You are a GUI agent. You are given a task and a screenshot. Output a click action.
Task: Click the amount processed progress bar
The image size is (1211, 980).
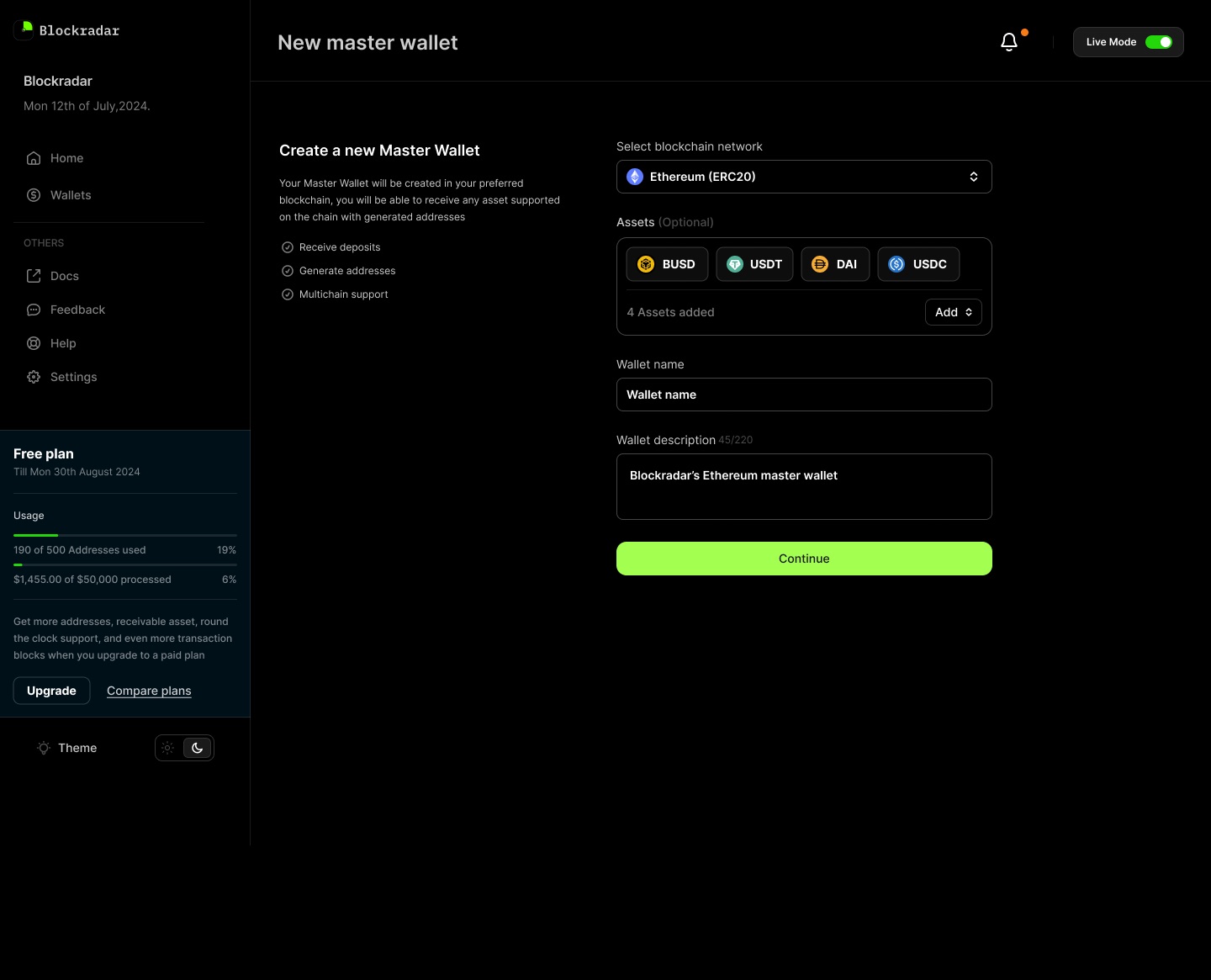point(125,564)
